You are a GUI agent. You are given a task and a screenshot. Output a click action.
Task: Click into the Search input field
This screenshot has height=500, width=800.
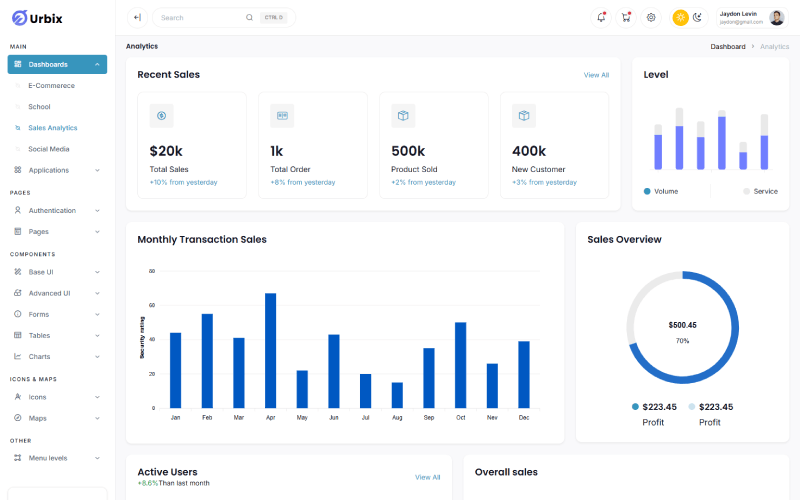(200, 18)
